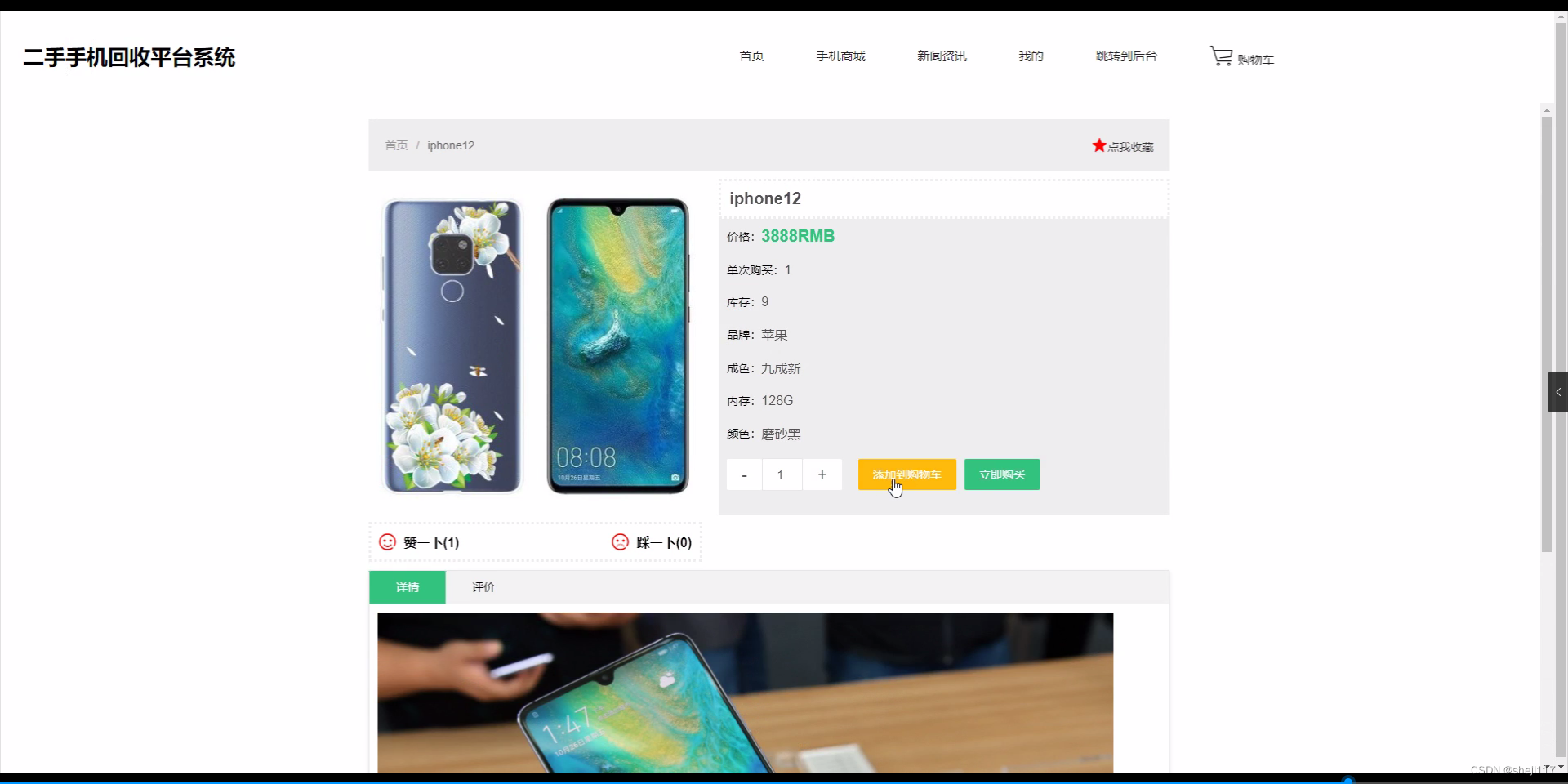
Task: Switch to the 评价 reviews tab
Action: point(483,587)
